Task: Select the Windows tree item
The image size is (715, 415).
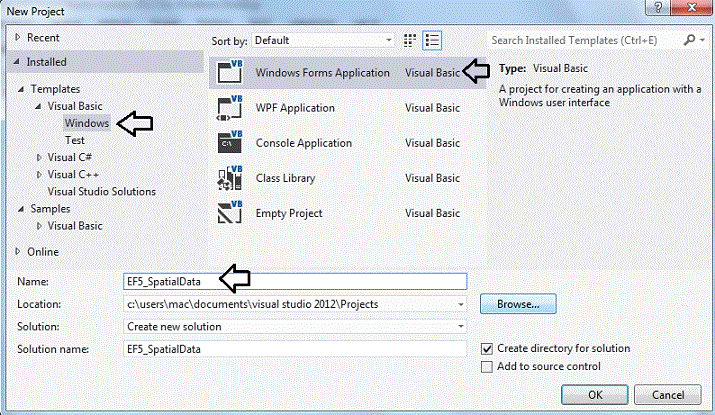Action: pyautogui.click(x=87, y=123)
